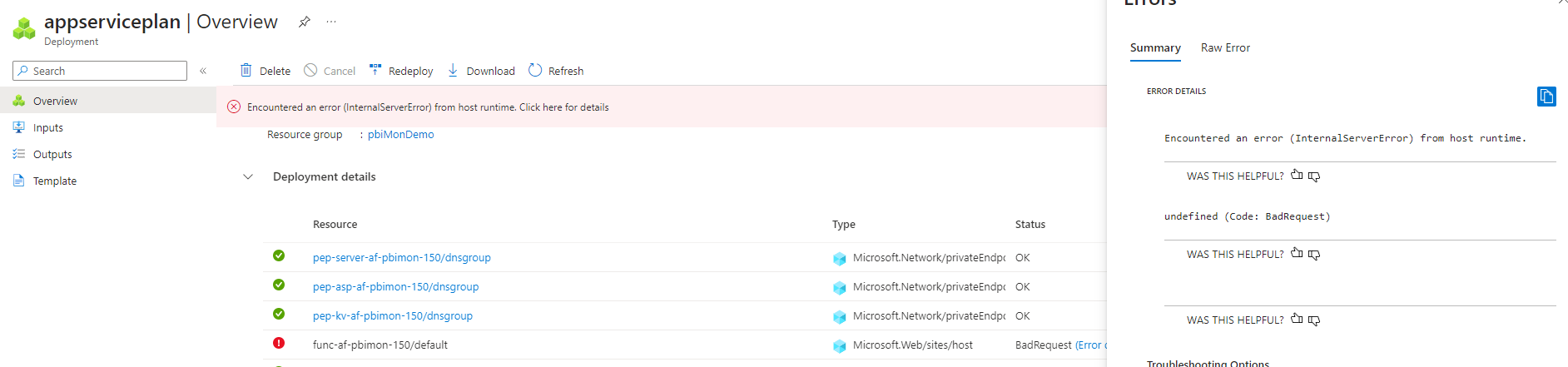This screenshot has width=1568, height=367.
Task: Open the pbiMonDemo resource group link
Action: [x=400, y=134]
